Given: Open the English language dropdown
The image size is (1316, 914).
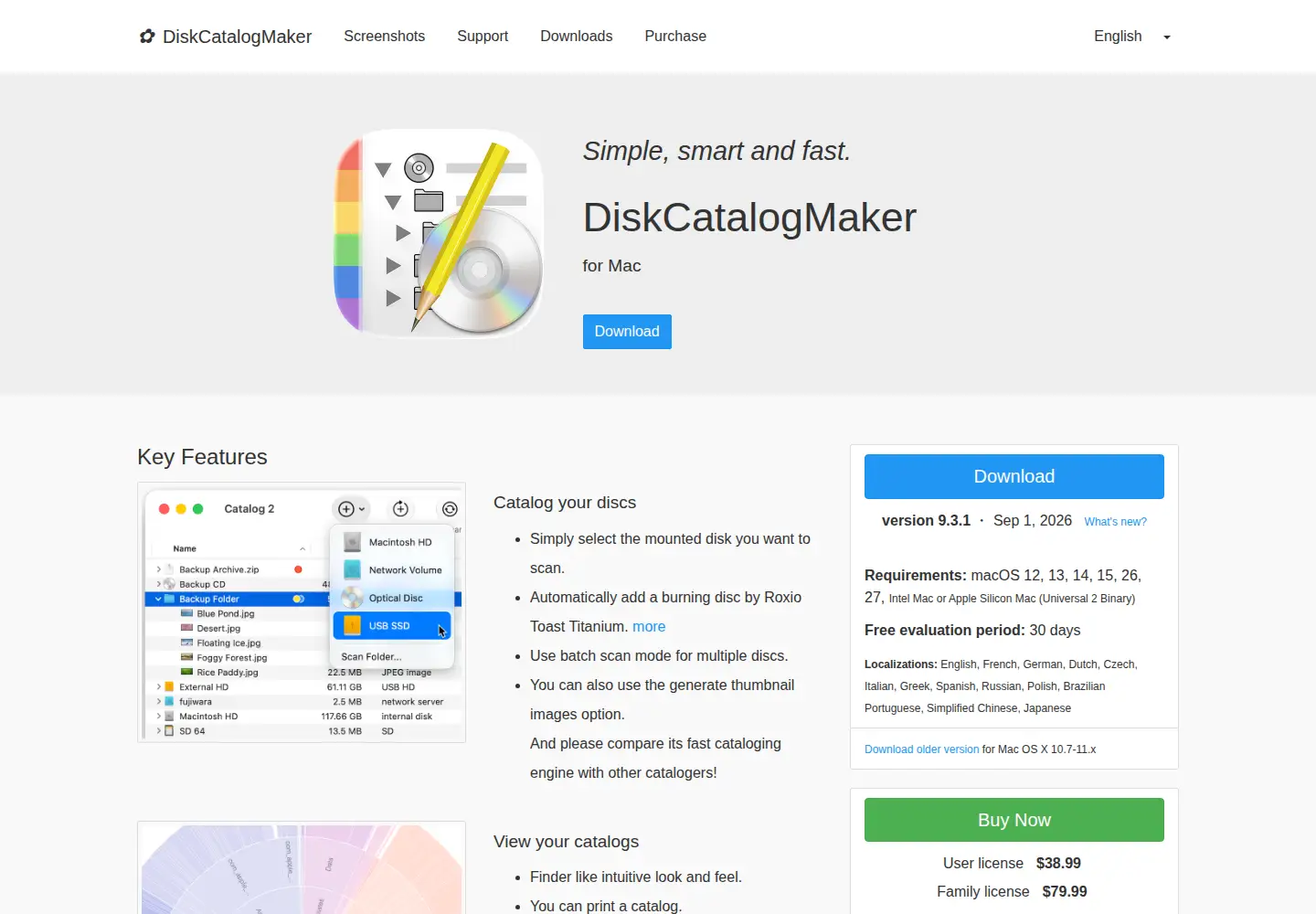Looking at the screenshot, I should [x=1132, y=37].
